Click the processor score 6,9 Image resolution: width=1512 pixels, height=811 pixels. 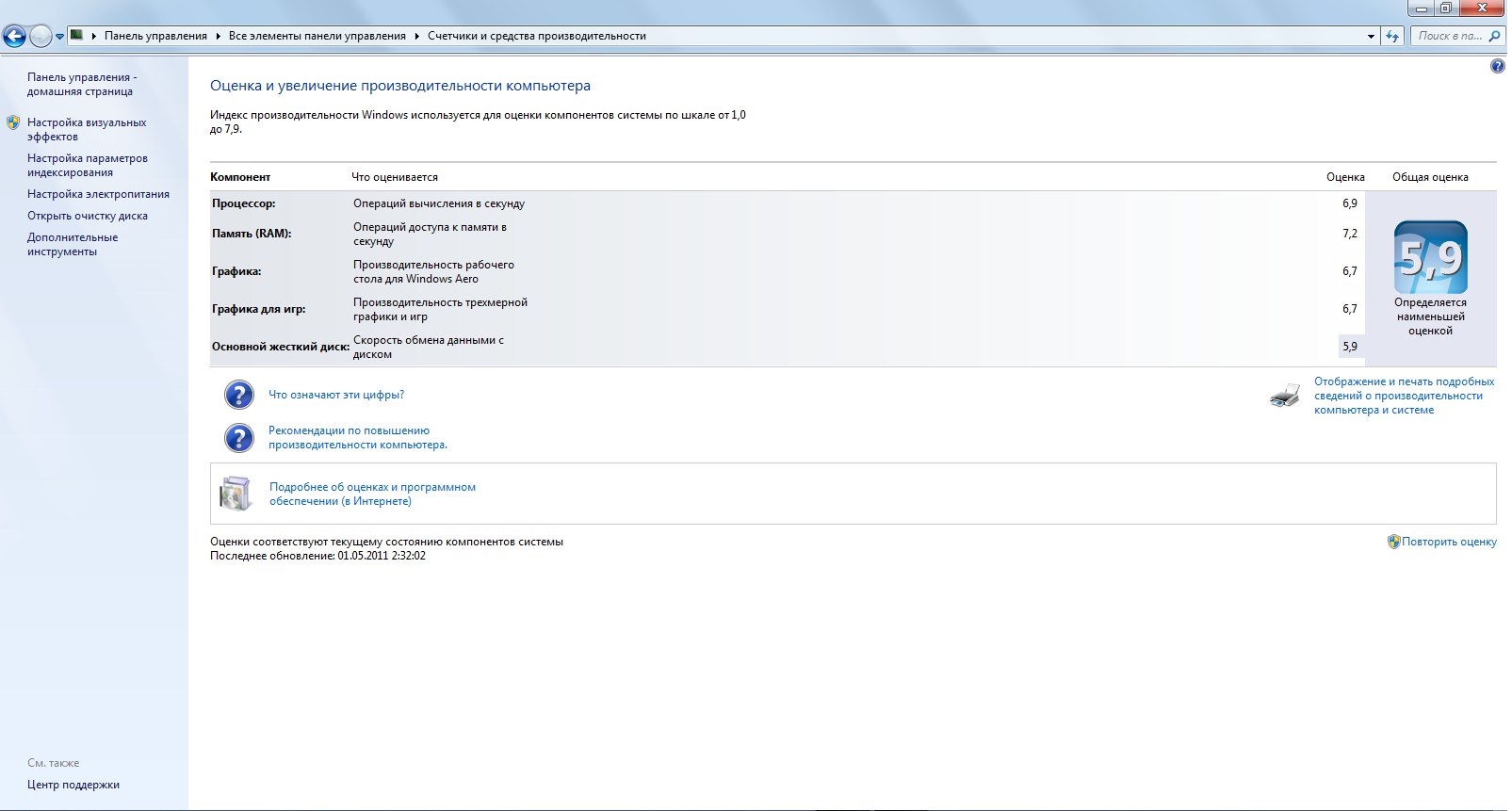(1350, 203)
